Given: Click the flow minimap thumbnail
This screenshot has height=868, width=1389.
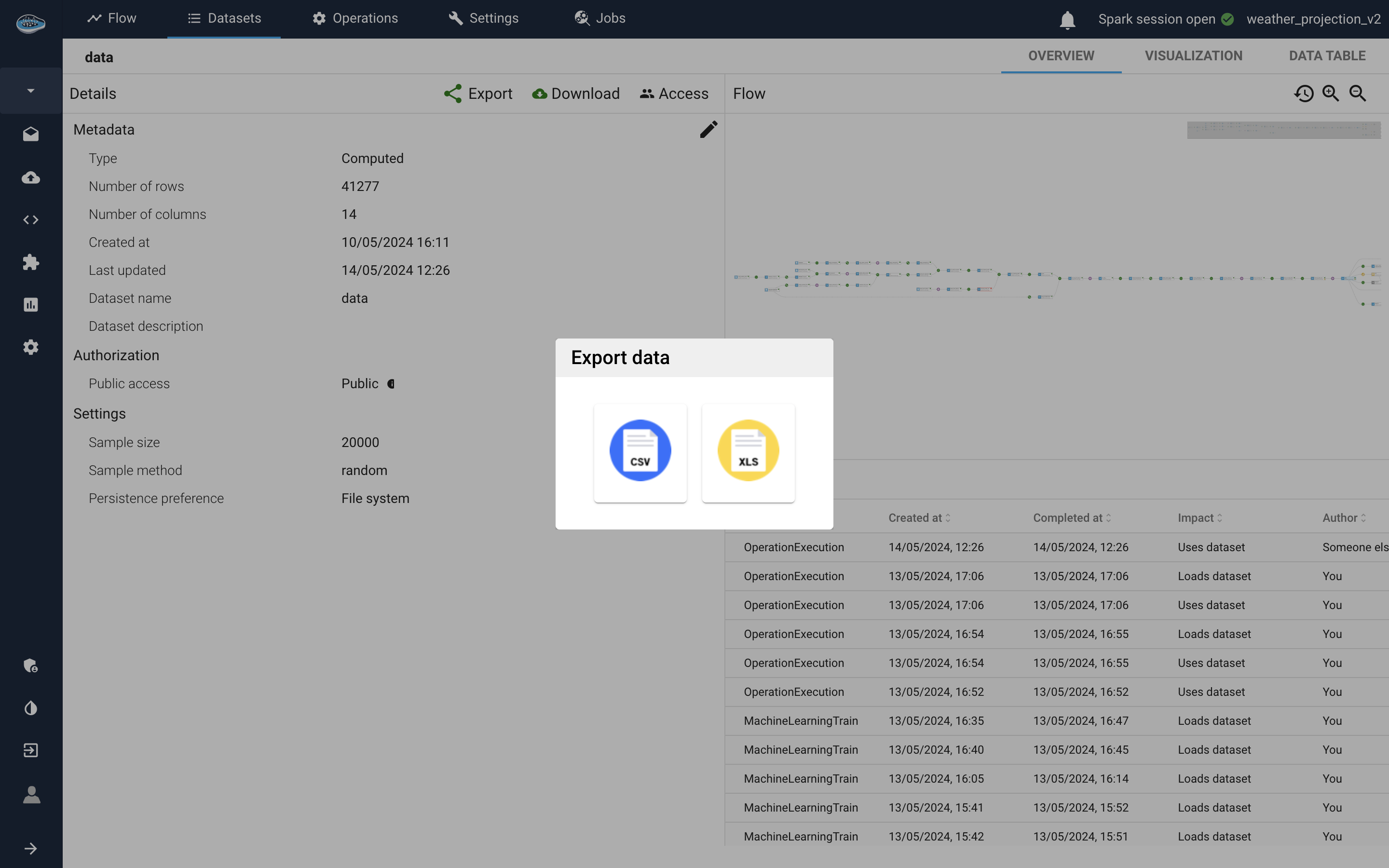Looking at the screenshot, I should tap(1283, 130).
